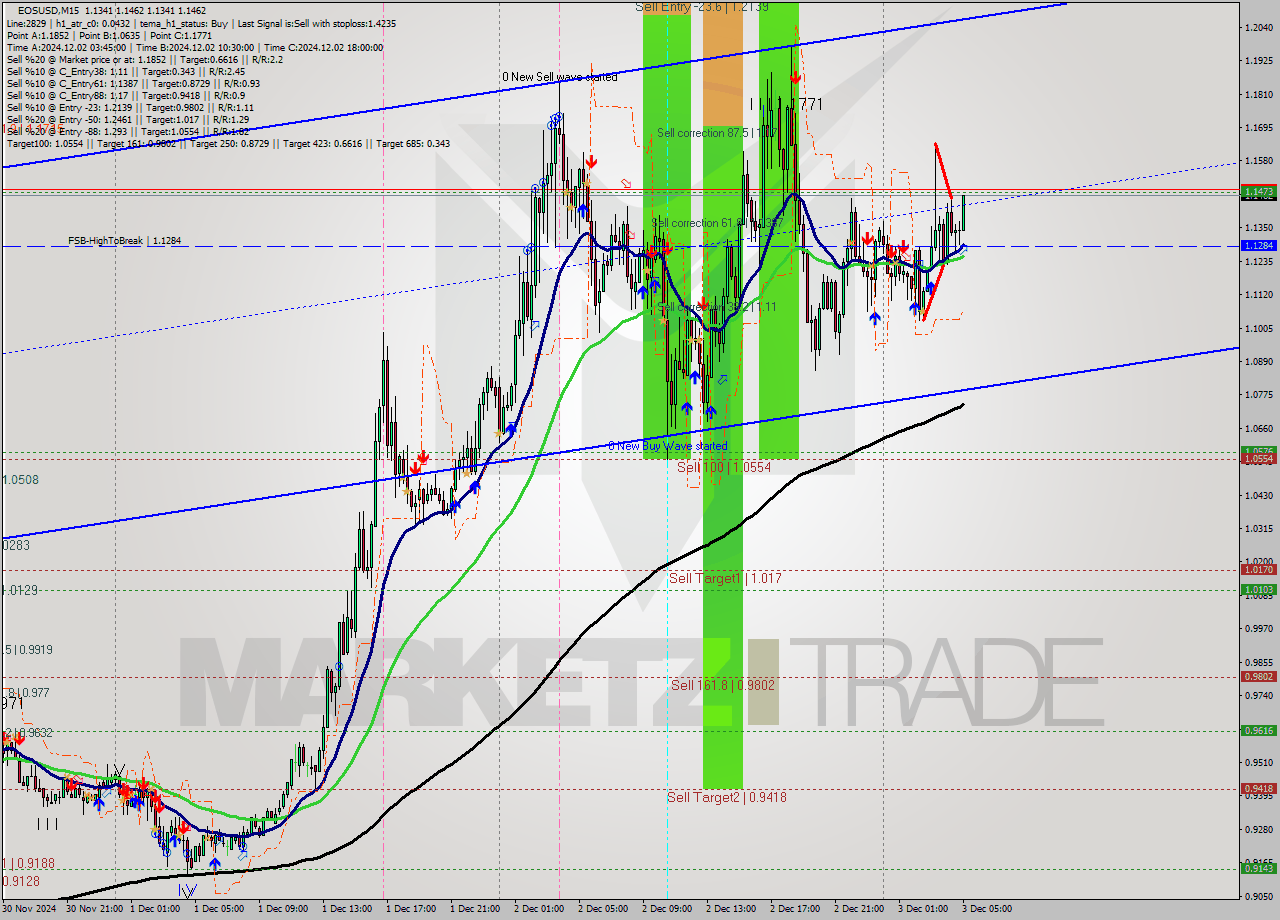The height and width of the screenshot is (920, 1280).
Task: Click the 'Sell Entry -23.6 | 1.2139' label
Action: (x=702, y=6)
